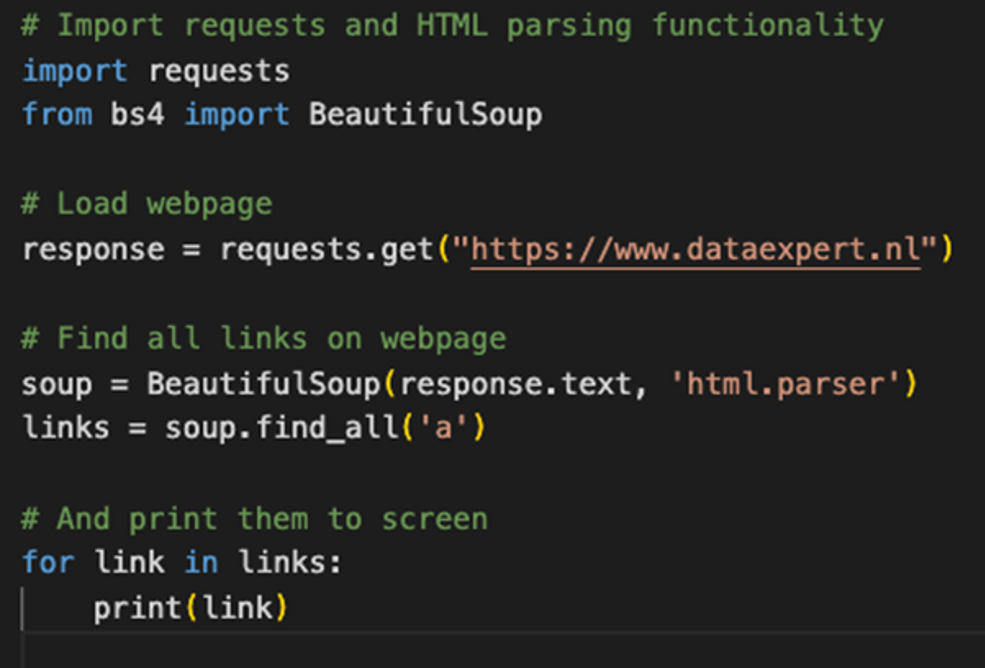Click the 'from' keyword in bs4 import
This screenshot has width=985, height=668.
57,114
